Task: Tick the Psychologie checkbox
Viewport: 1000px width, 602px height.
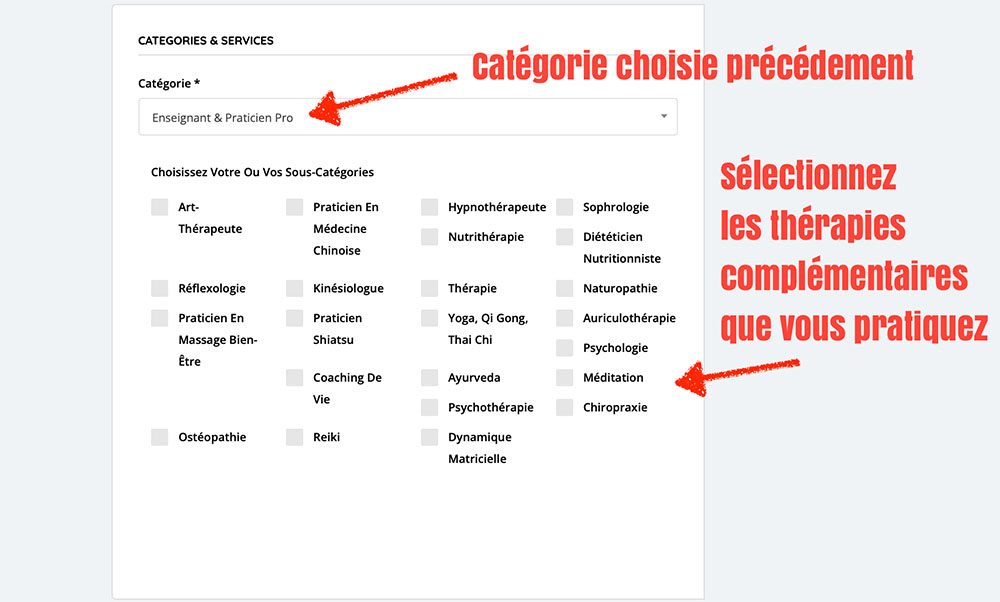Action: click(564, 348)
